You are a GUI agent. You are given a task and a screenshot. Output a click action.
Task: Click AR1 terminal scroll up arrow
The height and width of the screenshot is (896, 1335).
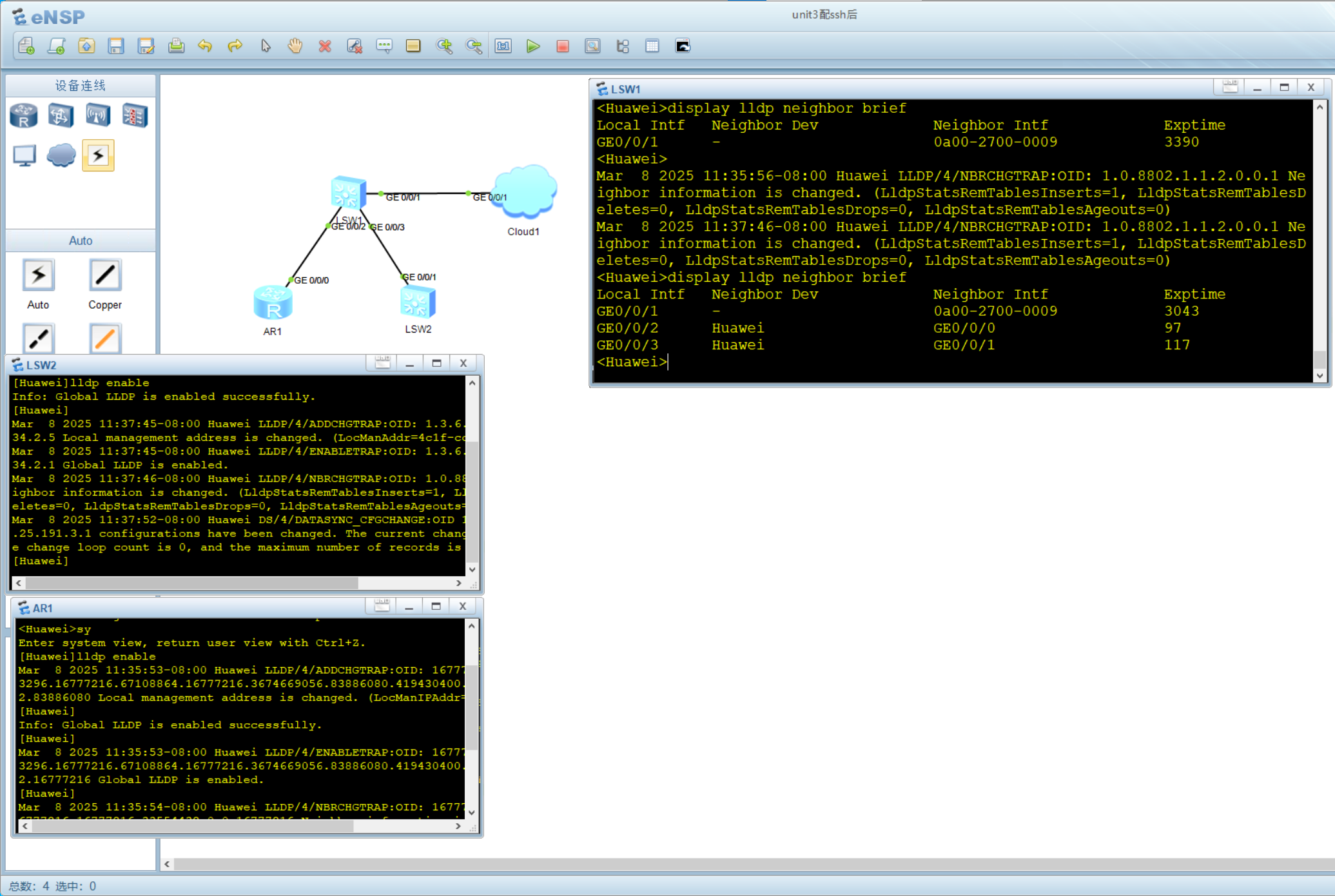coord(472,626)
